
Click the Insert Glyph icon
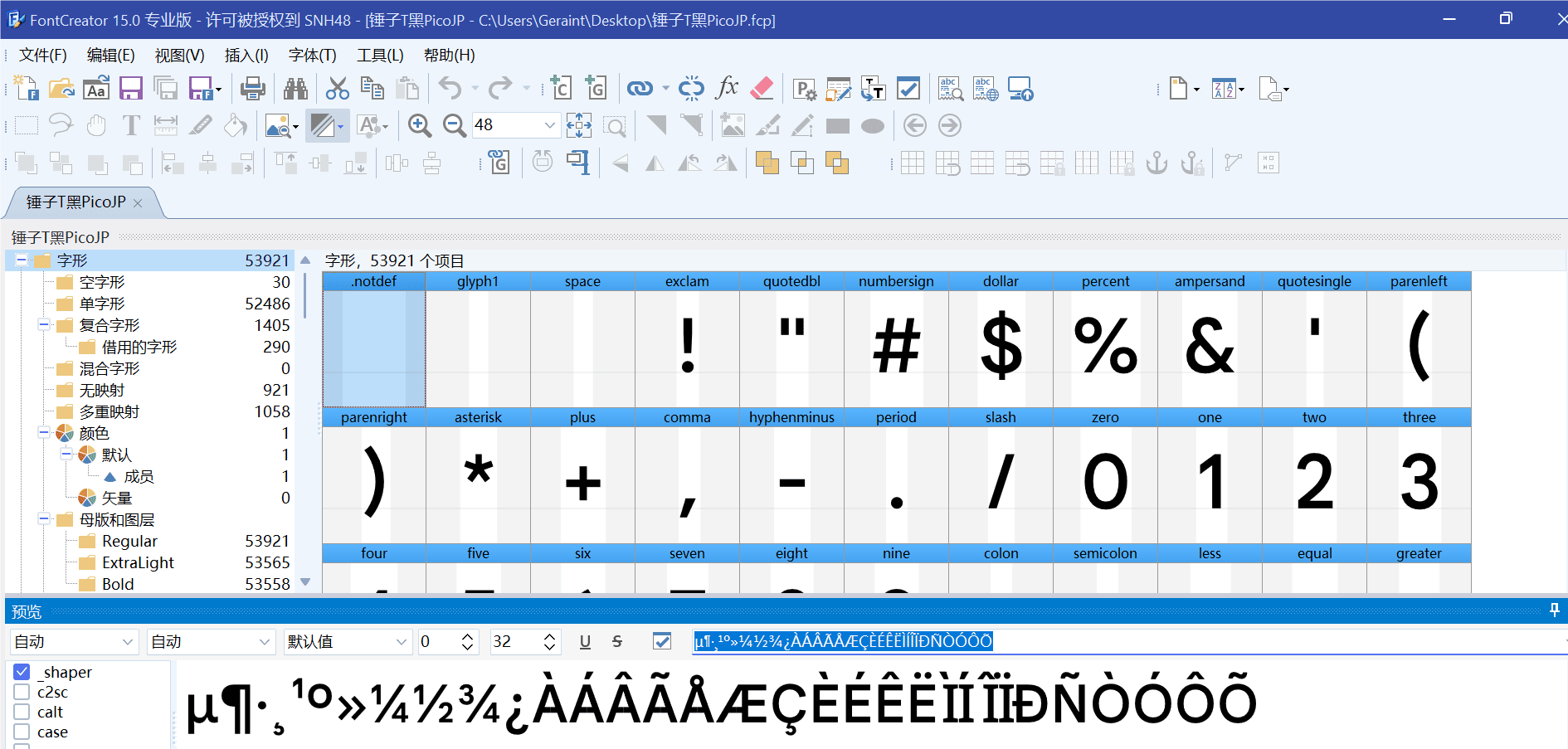pos(597,88)
